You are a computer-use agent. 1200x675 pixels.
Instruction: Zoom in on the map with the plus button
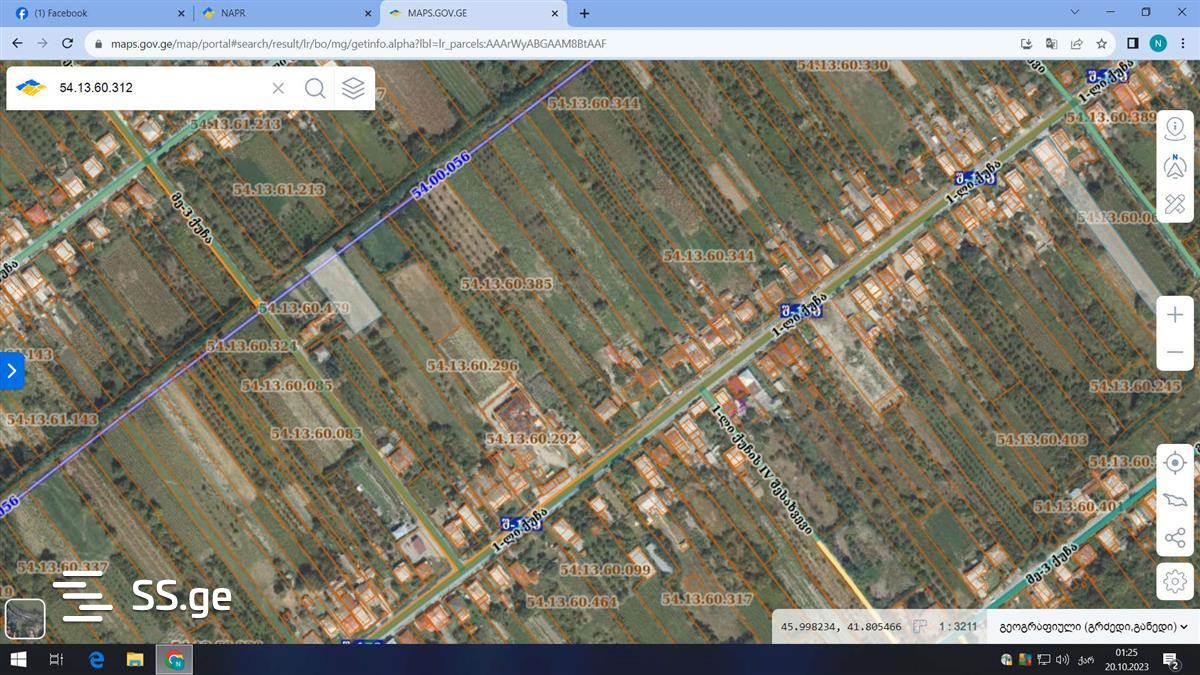[x=1175, y=315]
